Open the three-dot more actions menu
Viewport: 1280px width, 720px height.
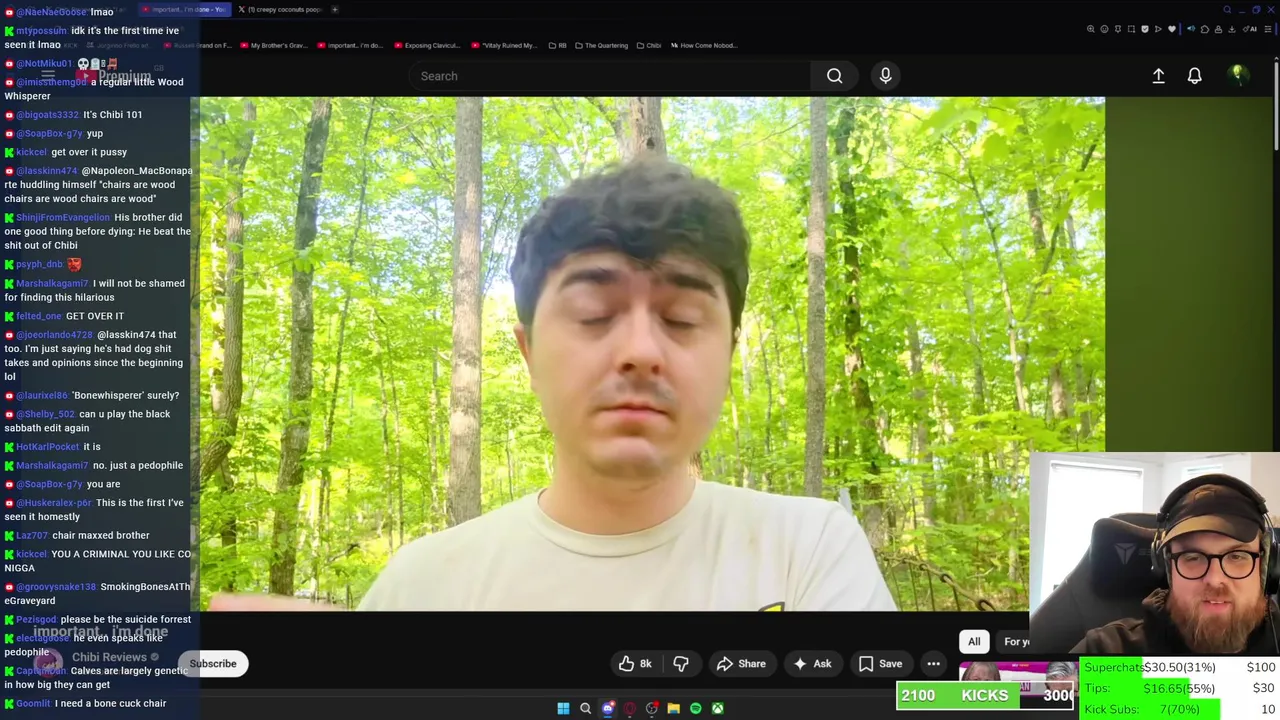coord(933,664)
